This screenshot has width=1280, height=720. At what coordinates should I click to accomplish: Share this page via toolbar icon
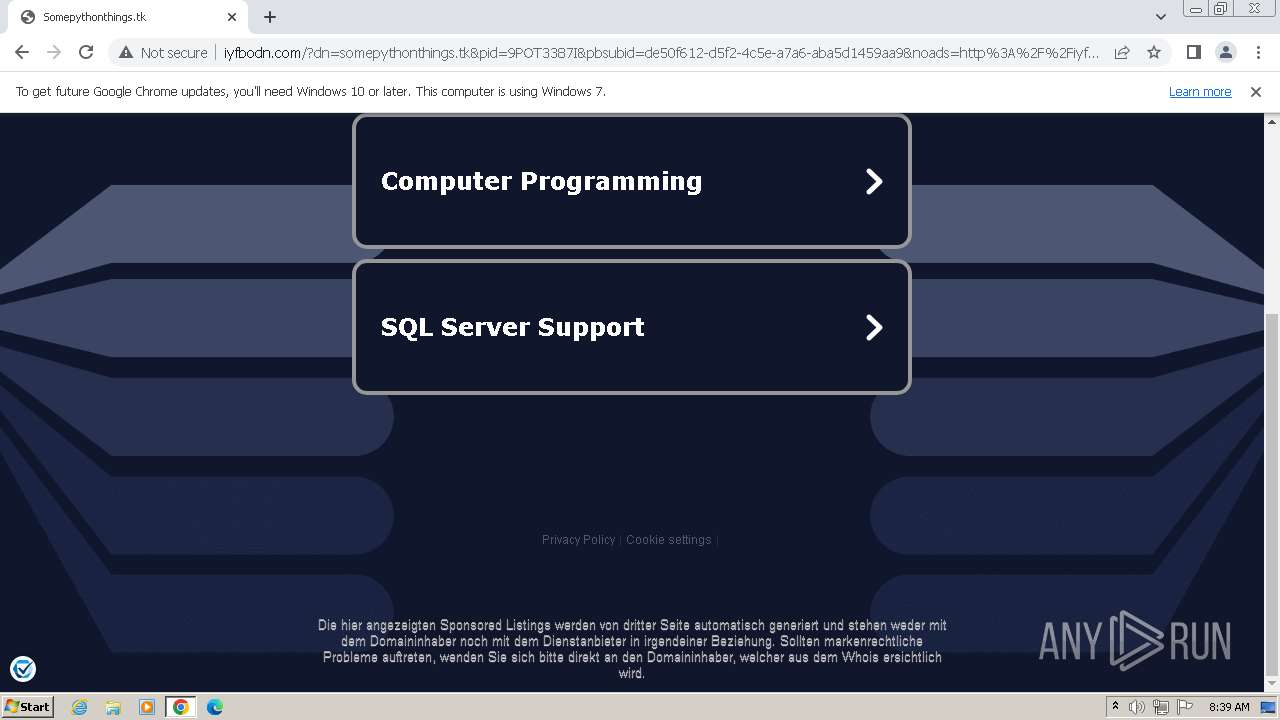[x=1122, y=52]
